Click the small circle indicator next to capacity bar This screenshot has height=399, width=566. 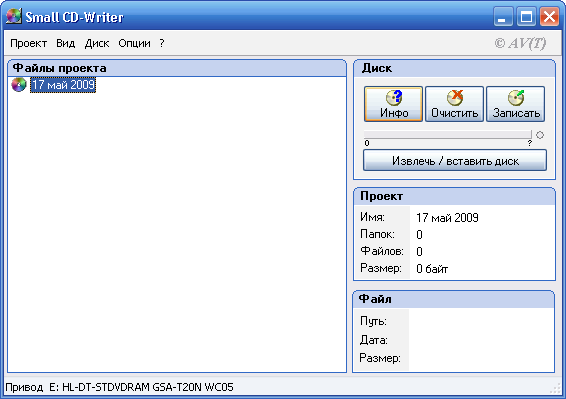click(x=540, y=135)
